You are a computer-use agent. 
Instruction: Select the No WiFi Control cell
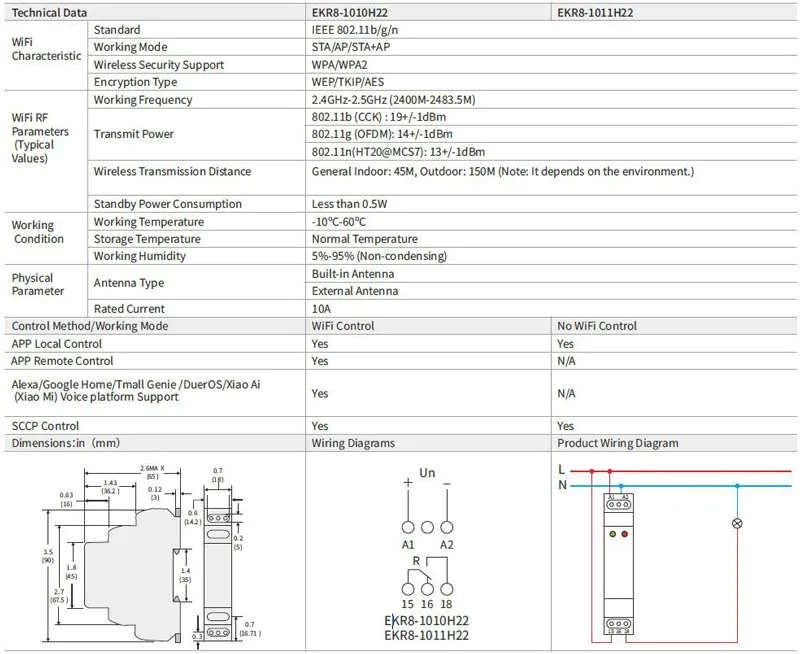596,326
